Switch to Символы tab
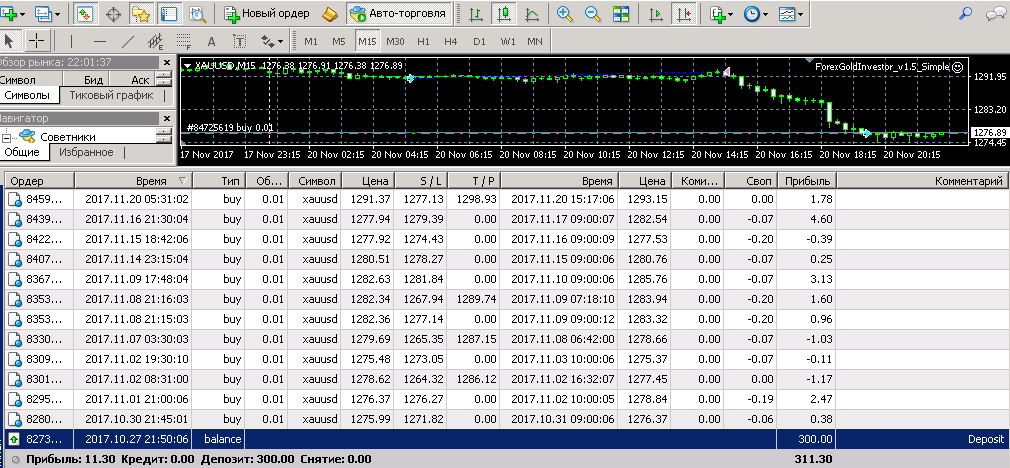Viewport: 1010px width, 468px height. click(x=27, y=96)
